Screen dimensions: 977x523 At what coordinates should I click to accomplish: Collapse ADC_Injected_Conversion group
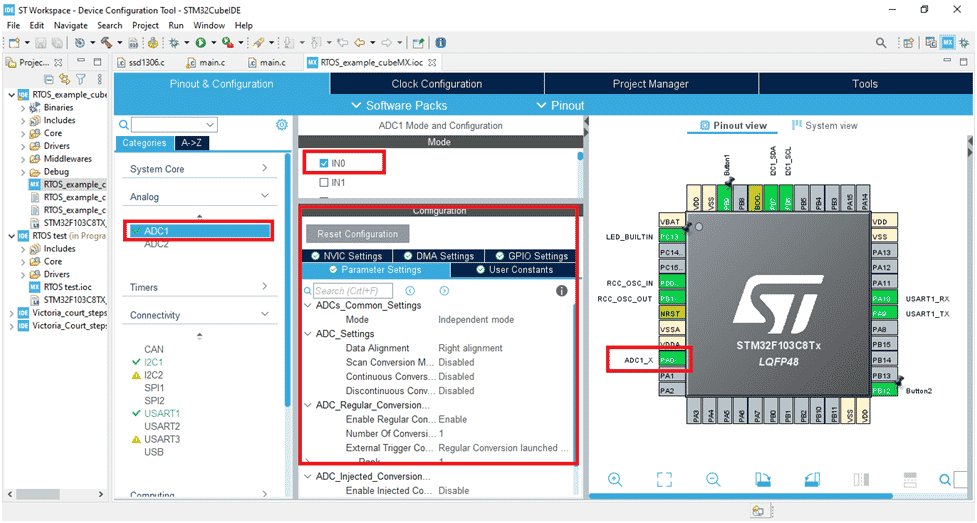[x=308, y=476]
